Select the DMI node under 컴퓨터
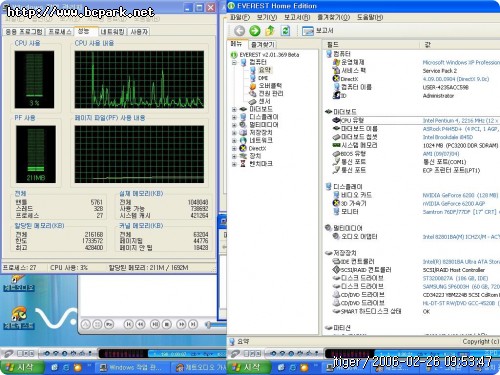500x375 pixels. [263, 78]
